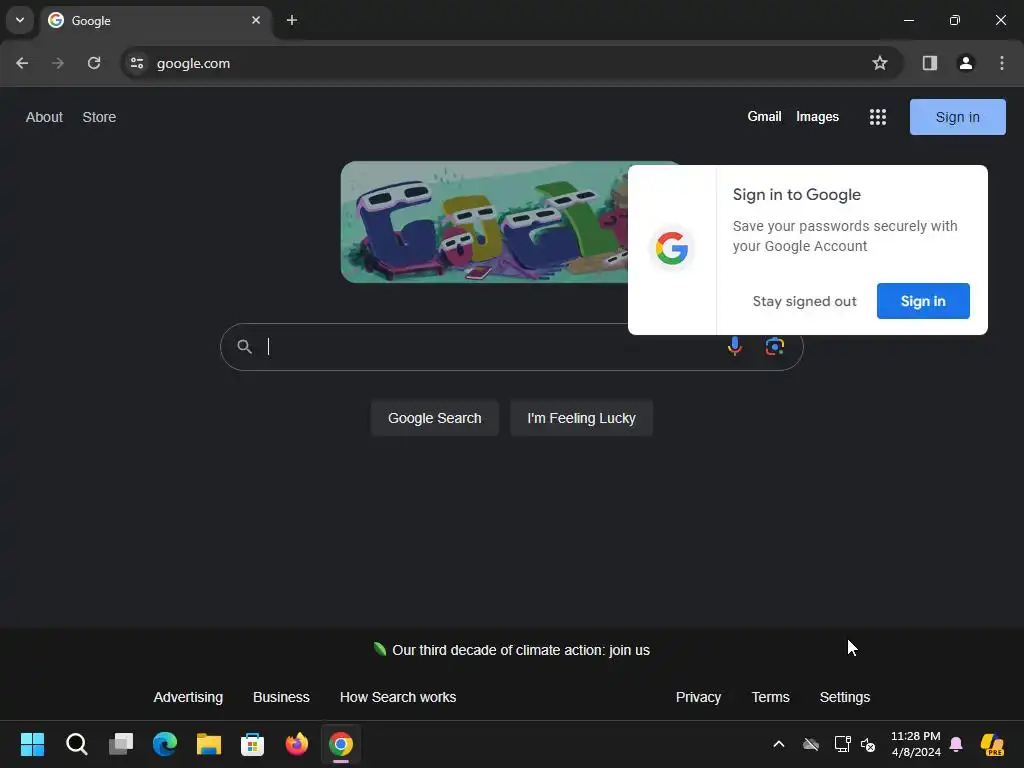Open How Search works link
Viewport: 1024px width, 768px height.
(x=398, y=697)
